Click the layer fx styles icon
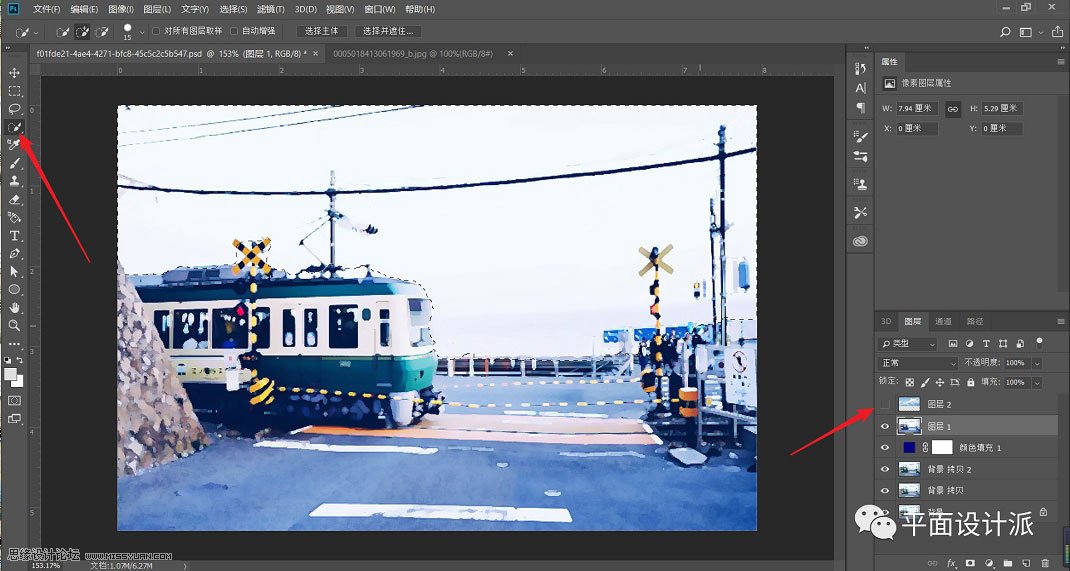 951,563
